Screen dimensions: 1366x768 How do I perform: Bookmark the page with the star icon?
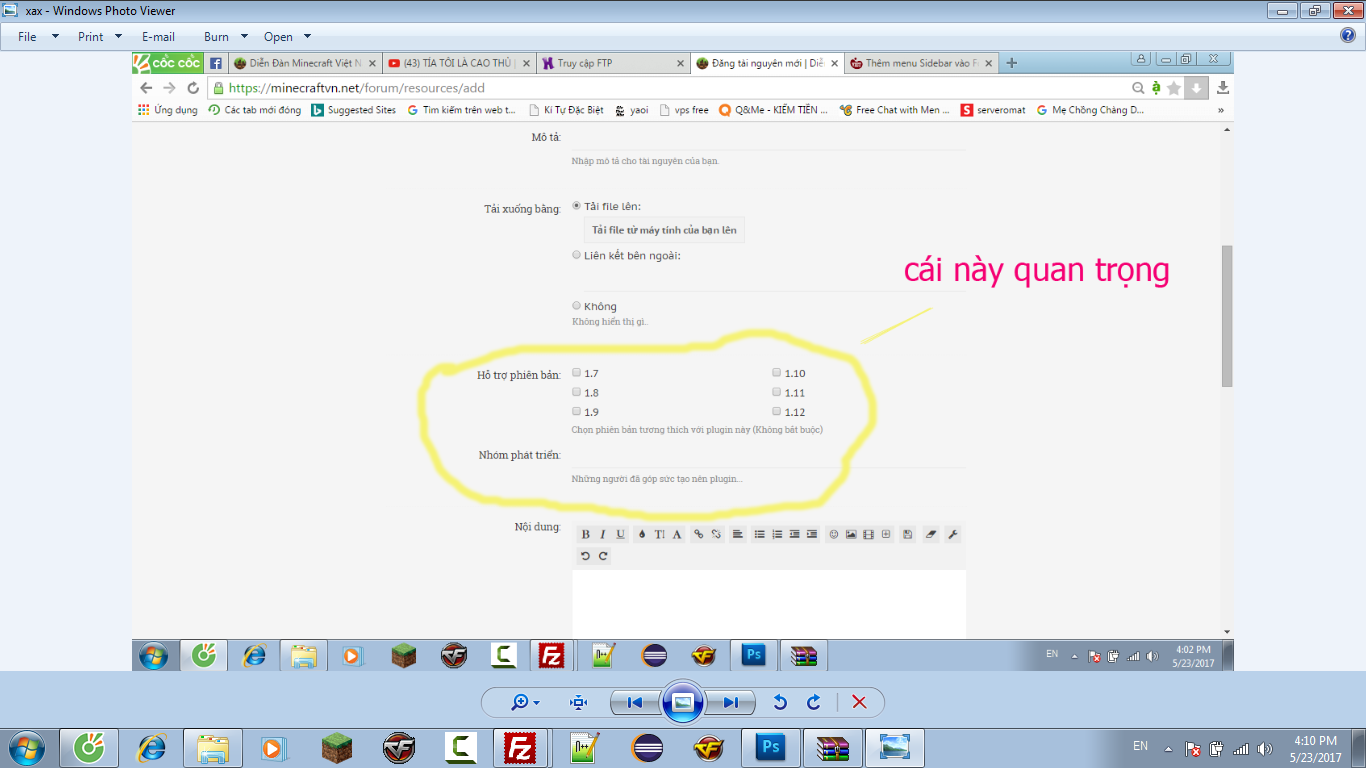(x=1174, y=88)
